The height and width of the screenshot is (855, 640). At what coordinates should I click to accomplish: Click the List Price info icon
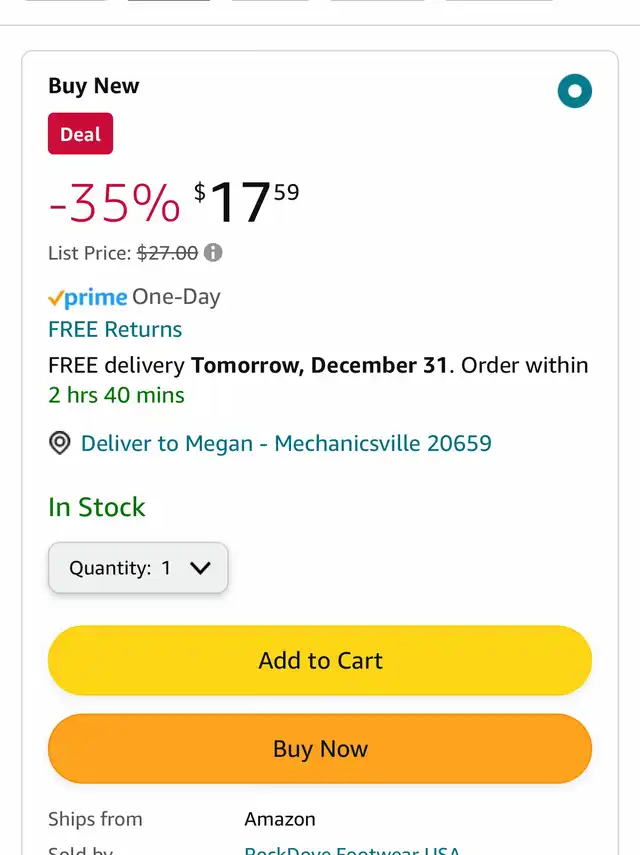point(213,253)
